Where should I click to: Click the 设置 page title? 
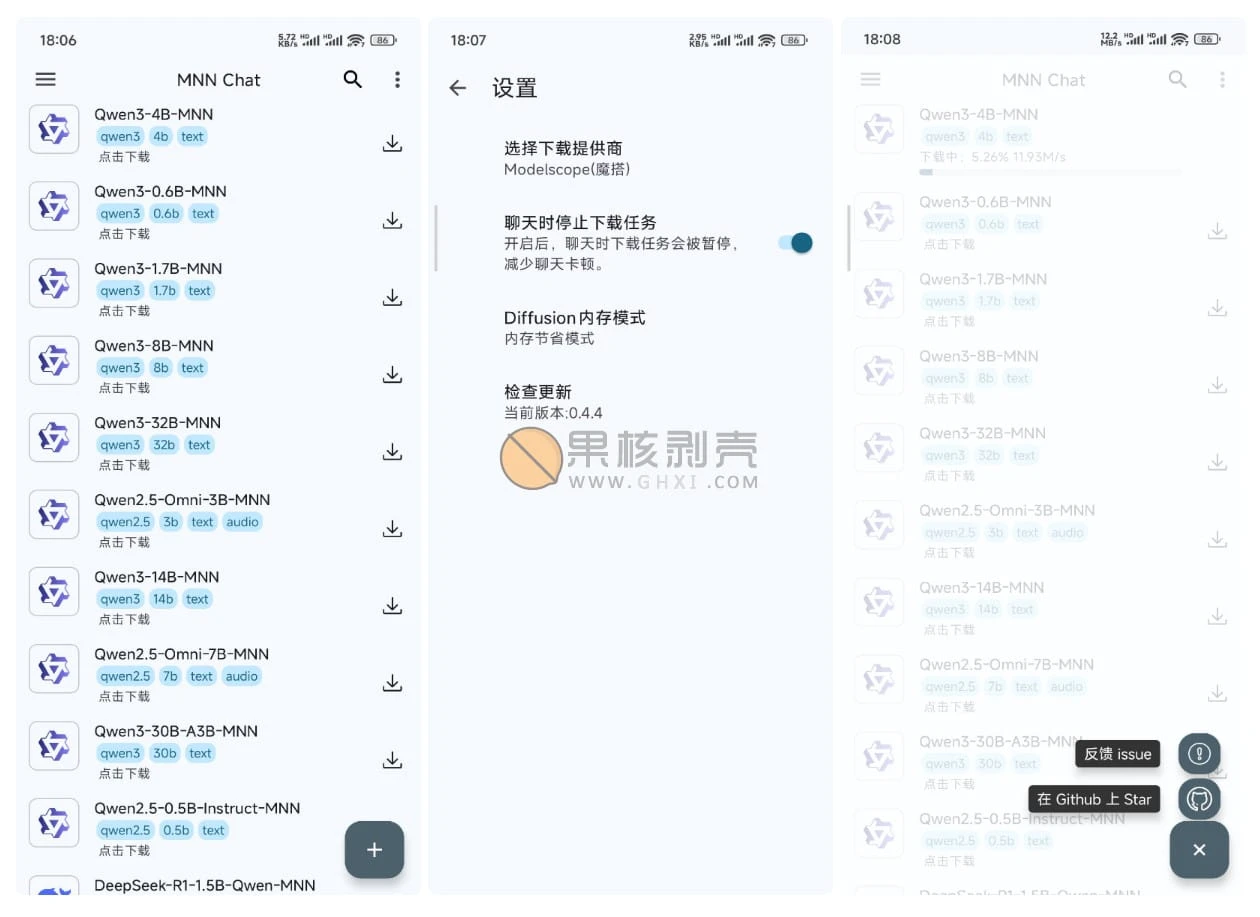(x=515, y=88)
